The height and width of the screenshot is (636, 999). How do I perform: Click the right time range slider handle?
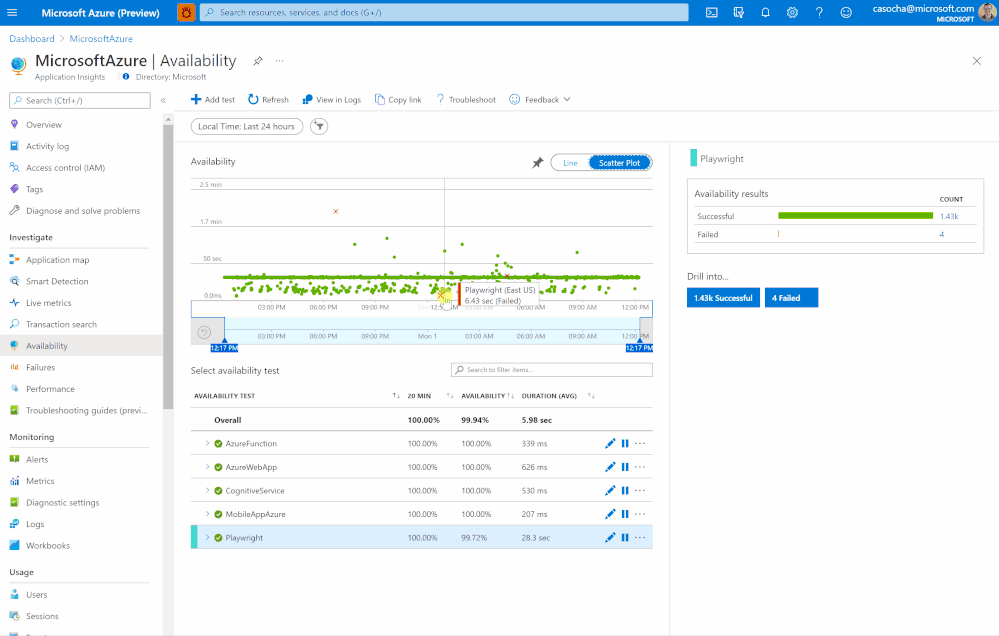point(639,345)
